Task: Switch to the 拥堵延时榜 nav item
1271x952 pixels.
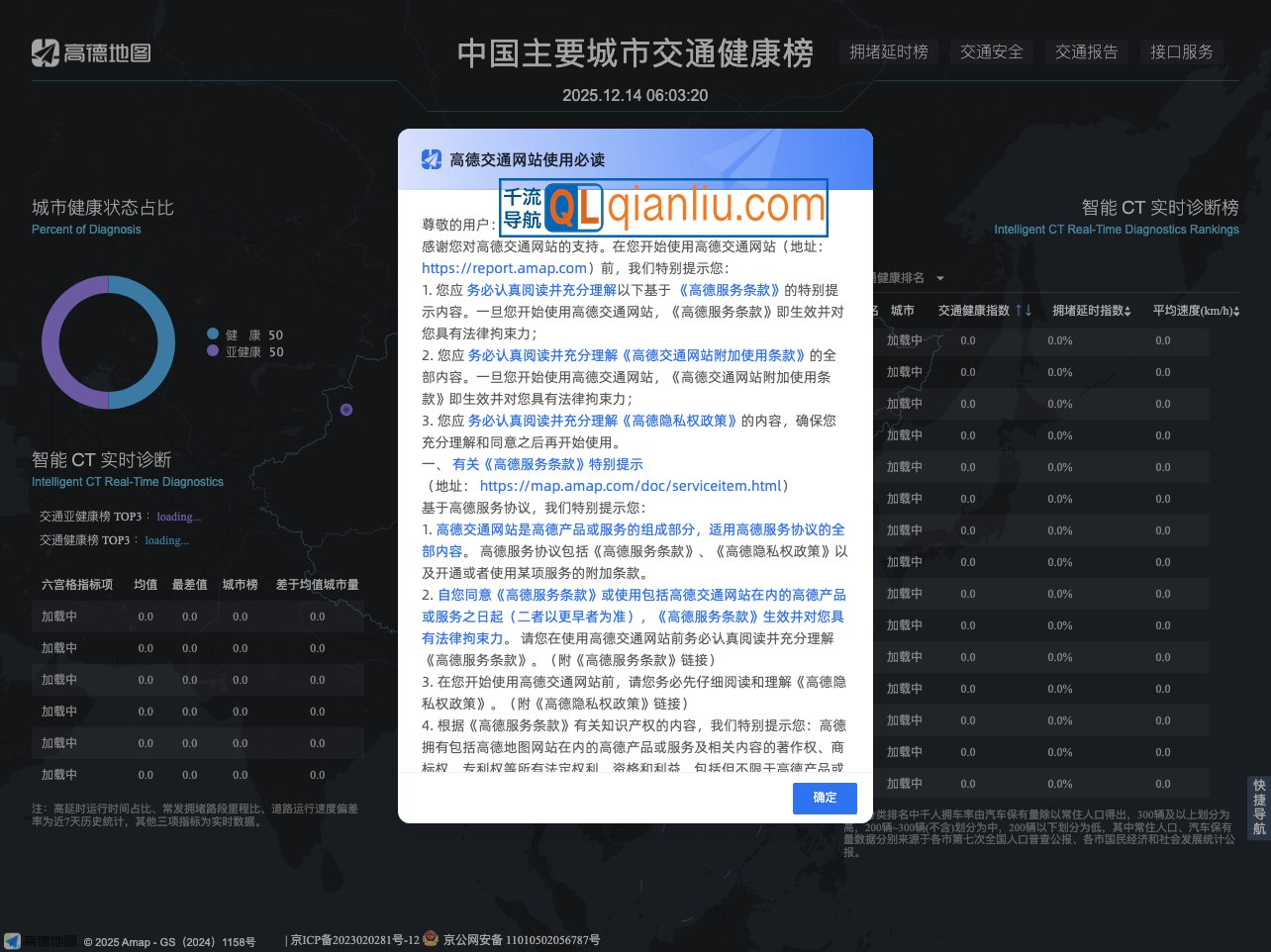Action: 888,51
